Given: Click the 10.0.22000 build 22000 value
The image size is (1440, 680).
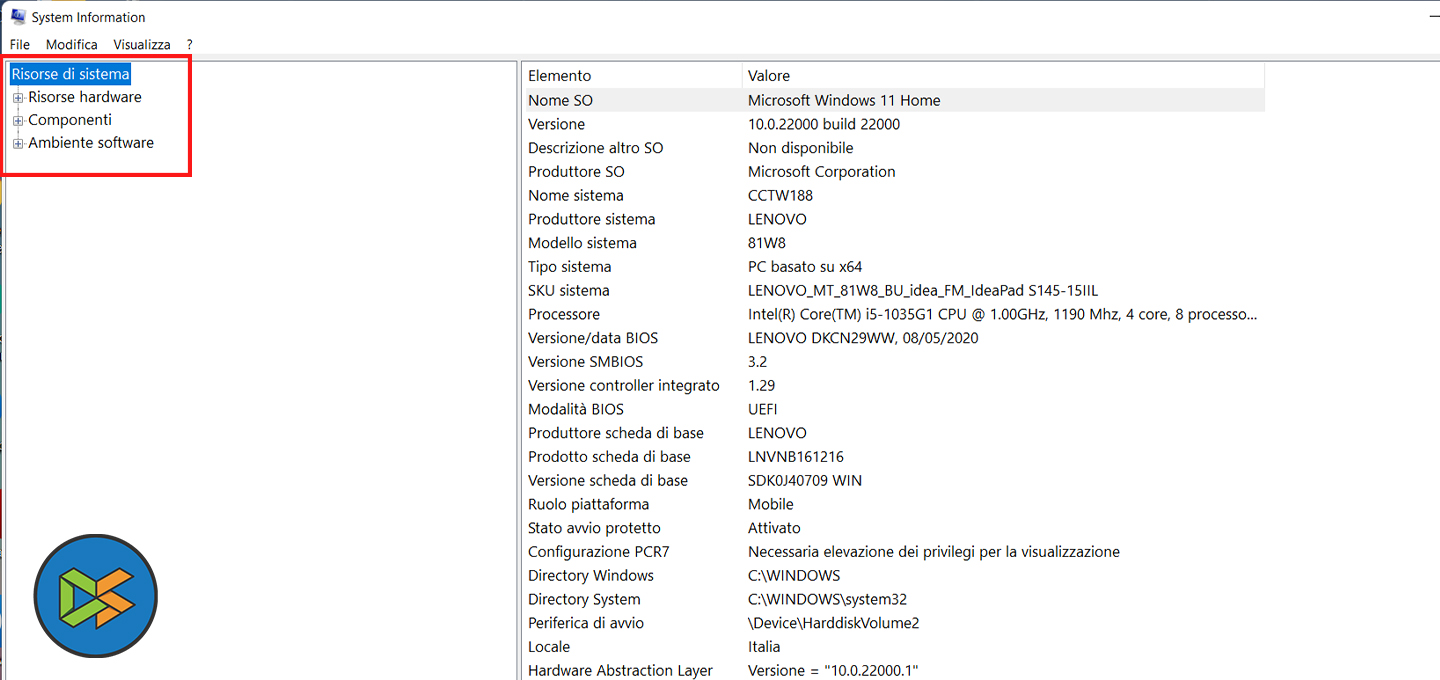Looking at the screenshot, I should (x=824, y=124).
